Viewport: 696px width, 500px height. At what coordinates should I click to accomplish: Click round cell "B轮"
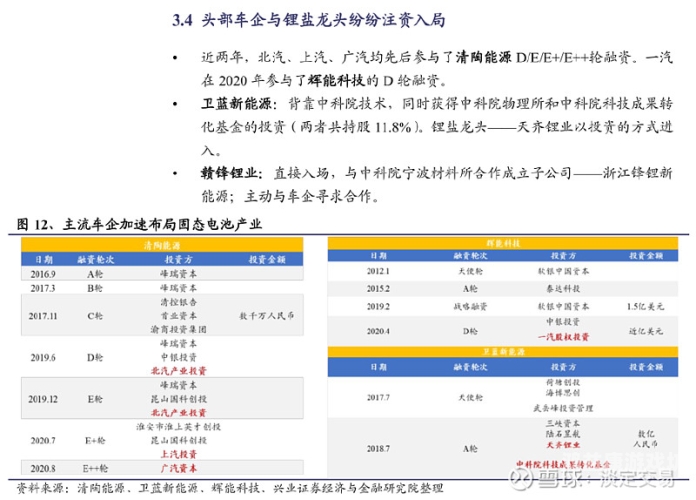[95, 288]
